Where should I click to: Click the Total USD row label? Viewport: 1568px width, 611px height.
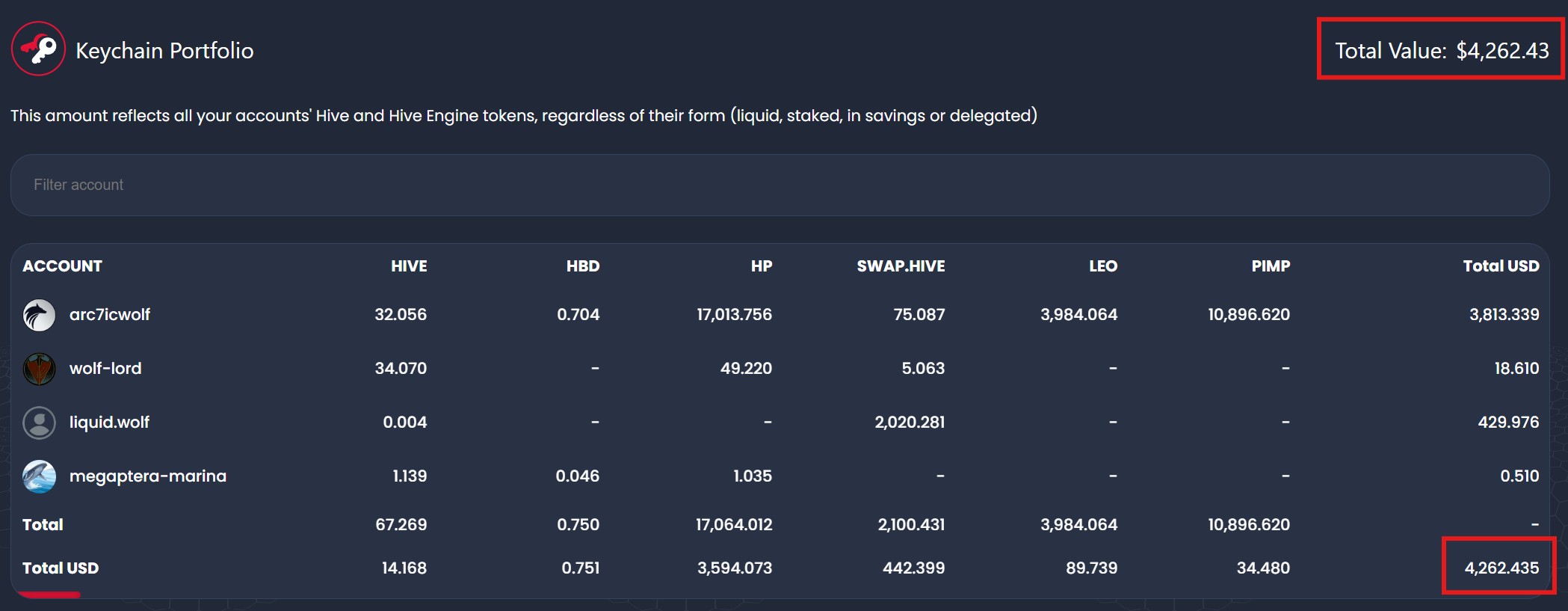61,568
